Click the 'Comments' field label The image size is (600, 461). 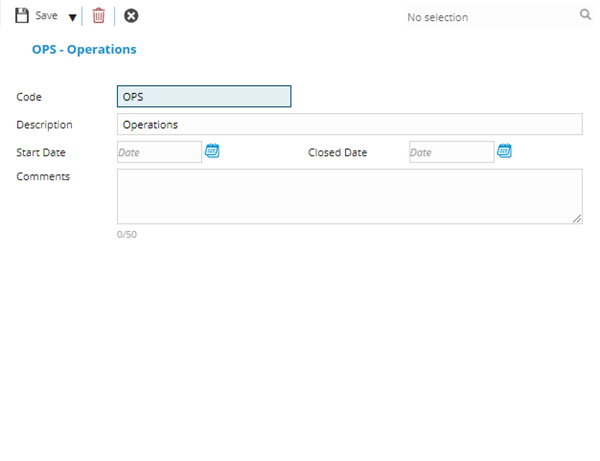coord(43,177)
